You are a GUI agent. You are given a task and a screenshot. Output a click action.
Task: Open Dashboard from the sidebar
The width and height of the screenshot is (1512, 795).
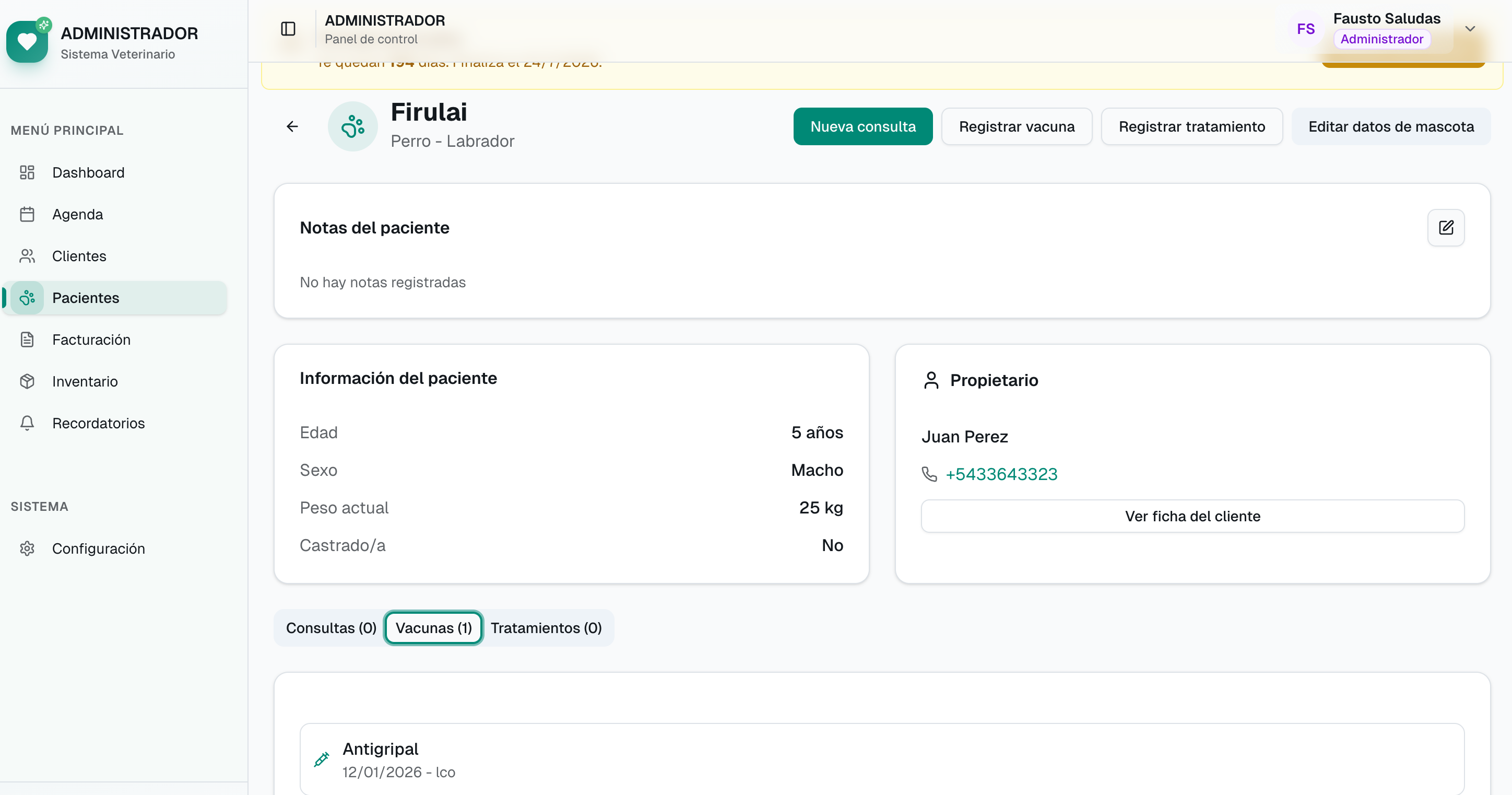[88, 172]
